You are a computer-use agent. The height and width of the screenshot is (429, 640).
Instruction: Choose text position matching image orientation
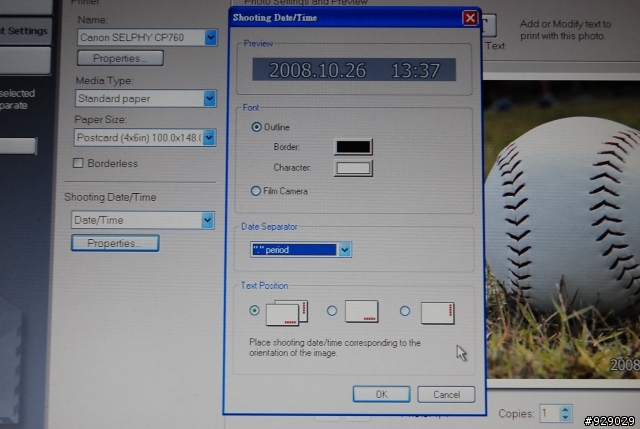tap(254, 310)
